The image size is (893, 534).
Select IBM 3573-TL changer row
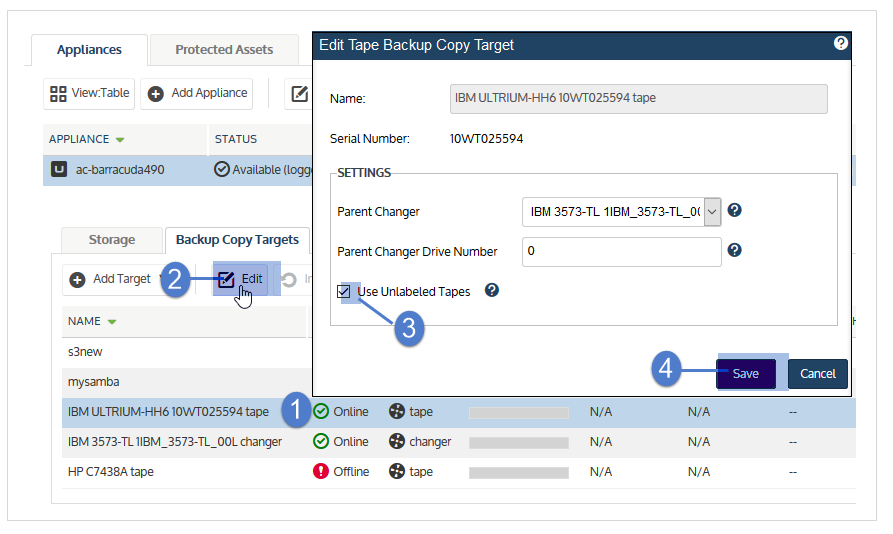[x=458, y=442]
